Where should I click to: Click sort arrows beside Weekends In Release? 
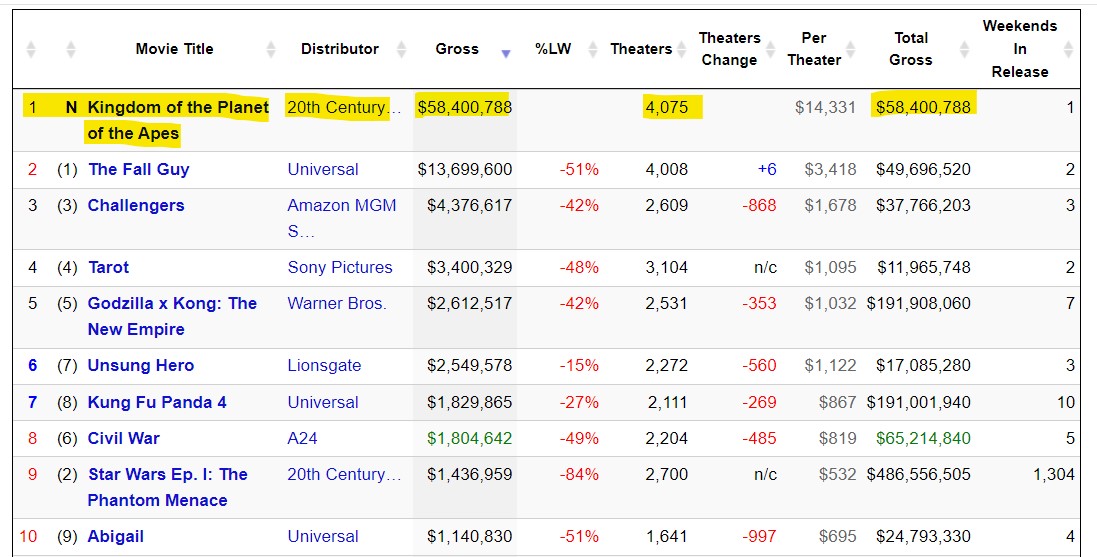point(1068,49)
